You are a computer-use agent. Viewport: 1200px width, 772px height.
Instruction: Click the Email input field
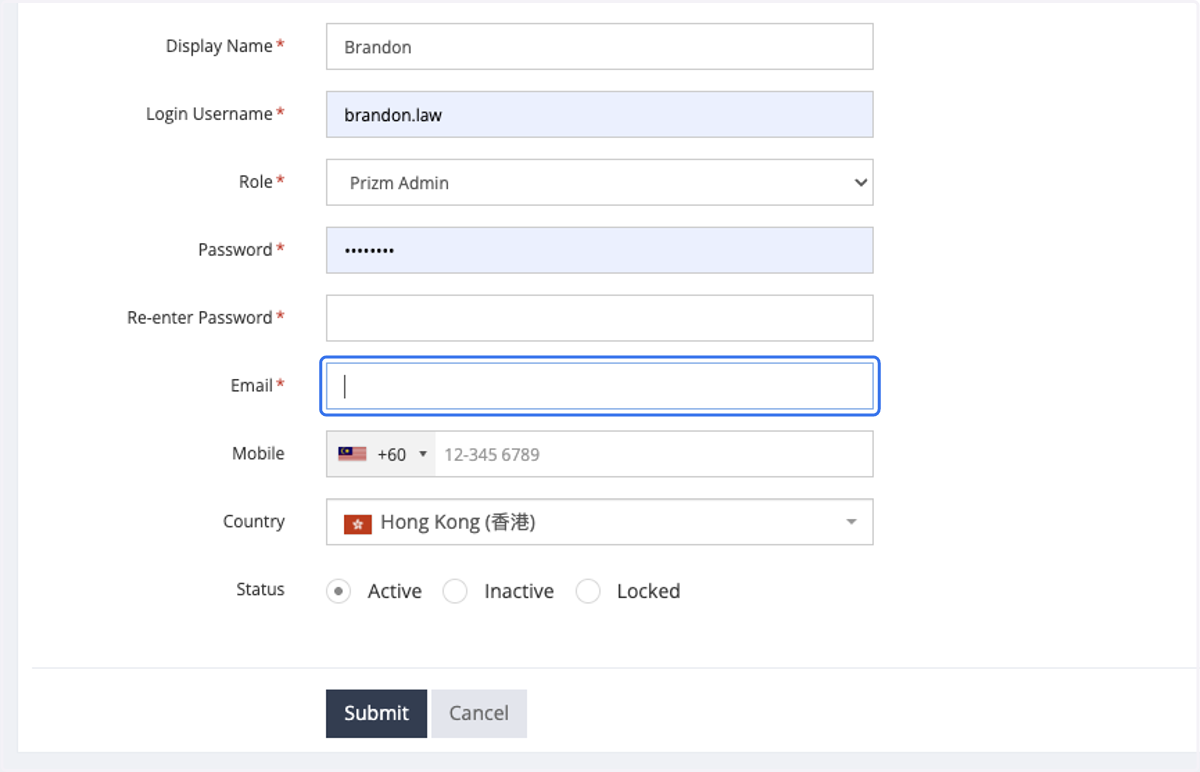[599, 386]
